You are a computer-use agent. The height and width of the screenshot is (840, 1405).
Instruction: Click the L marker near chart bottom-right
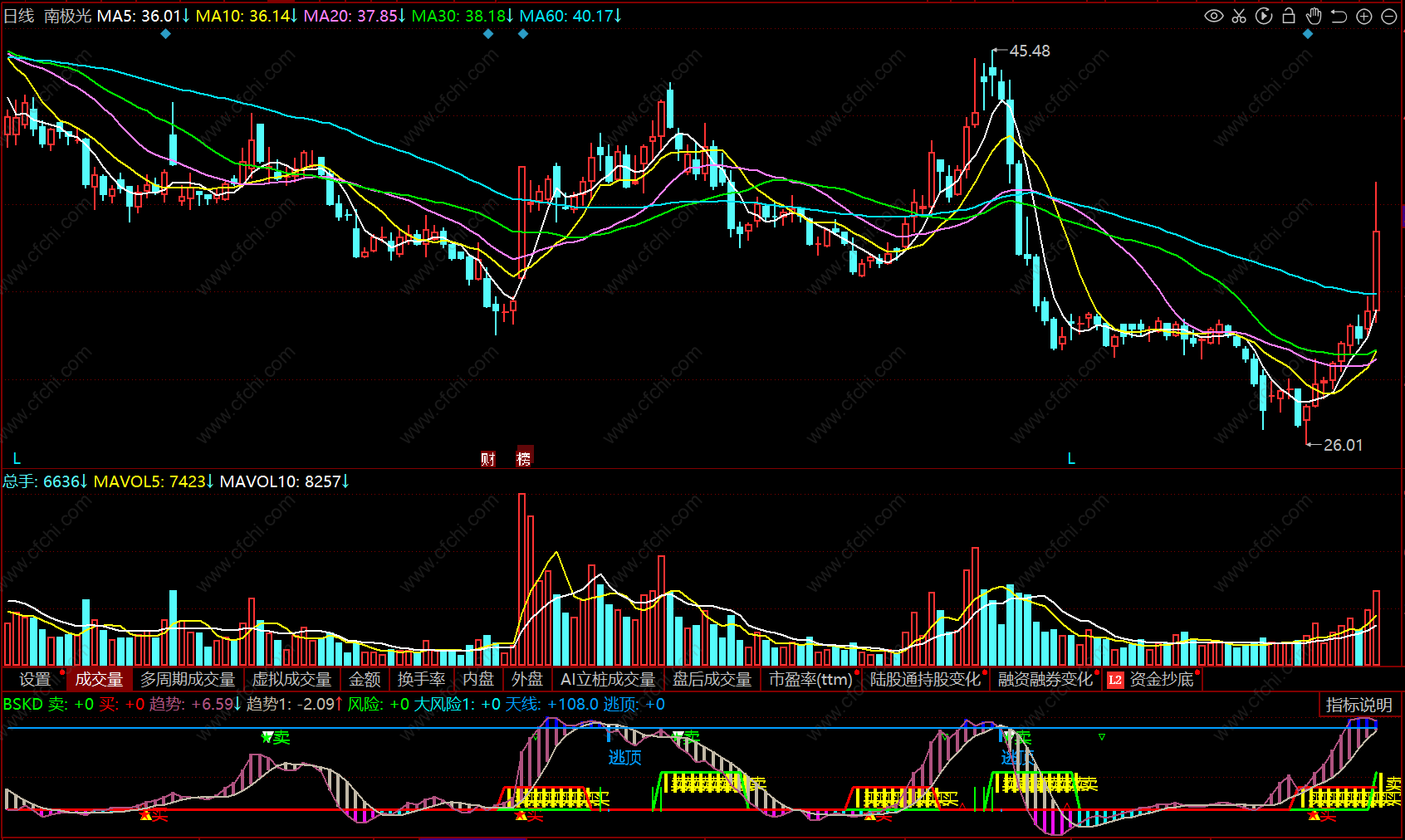click(1071, 459)
